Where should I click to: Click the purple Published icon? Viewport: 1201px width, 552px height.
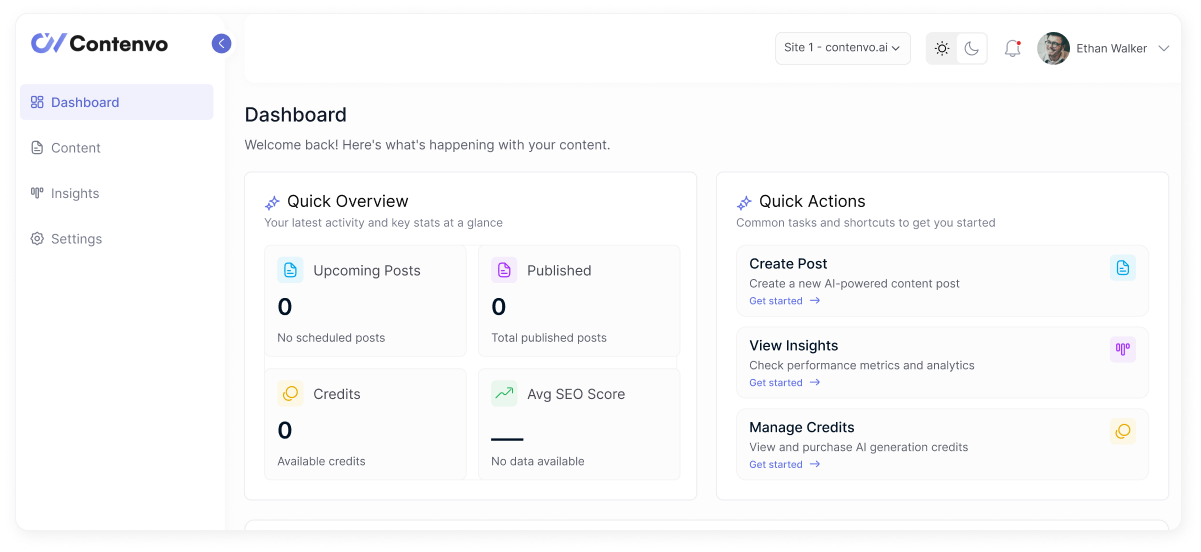click(x=504, y=270)
